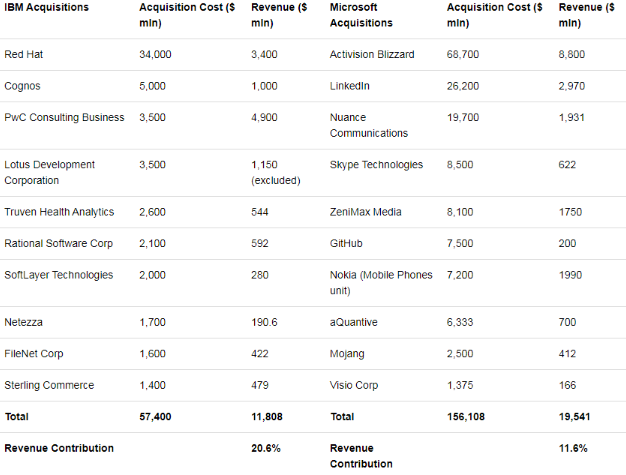Select the SoftLayer Technologies cell
The height and width of the screenshot is (475, 626).
(57, 275)
